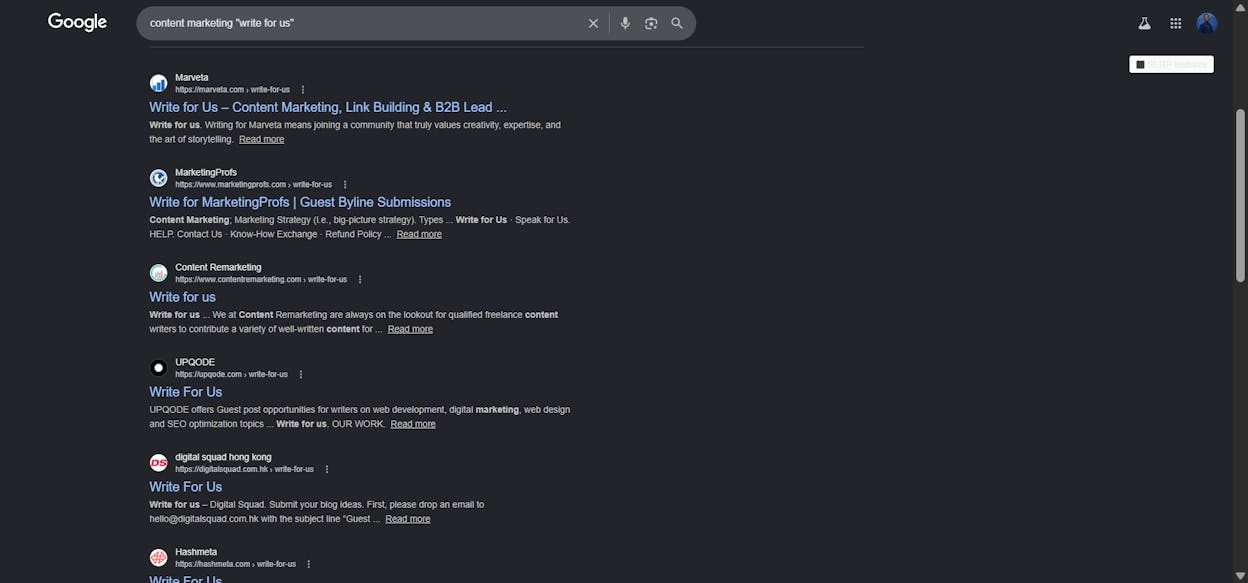Click the marveta.com › write-for-us URL

[x=232, y=90]
